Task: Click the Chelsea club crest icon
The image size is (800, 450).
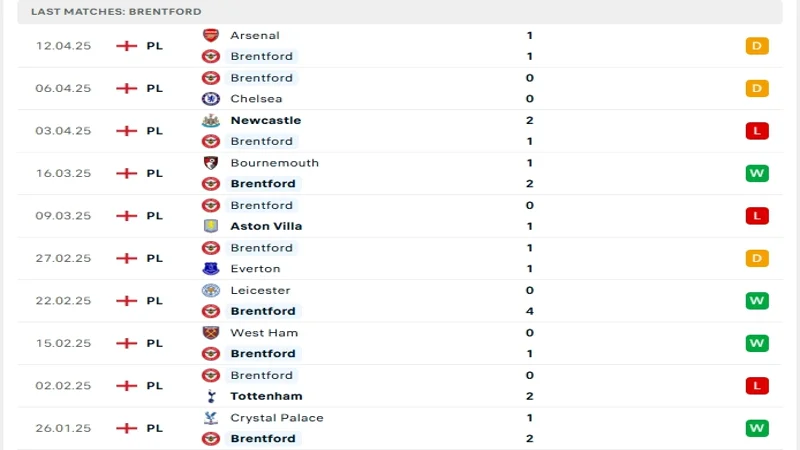Action: coord(211,98)
